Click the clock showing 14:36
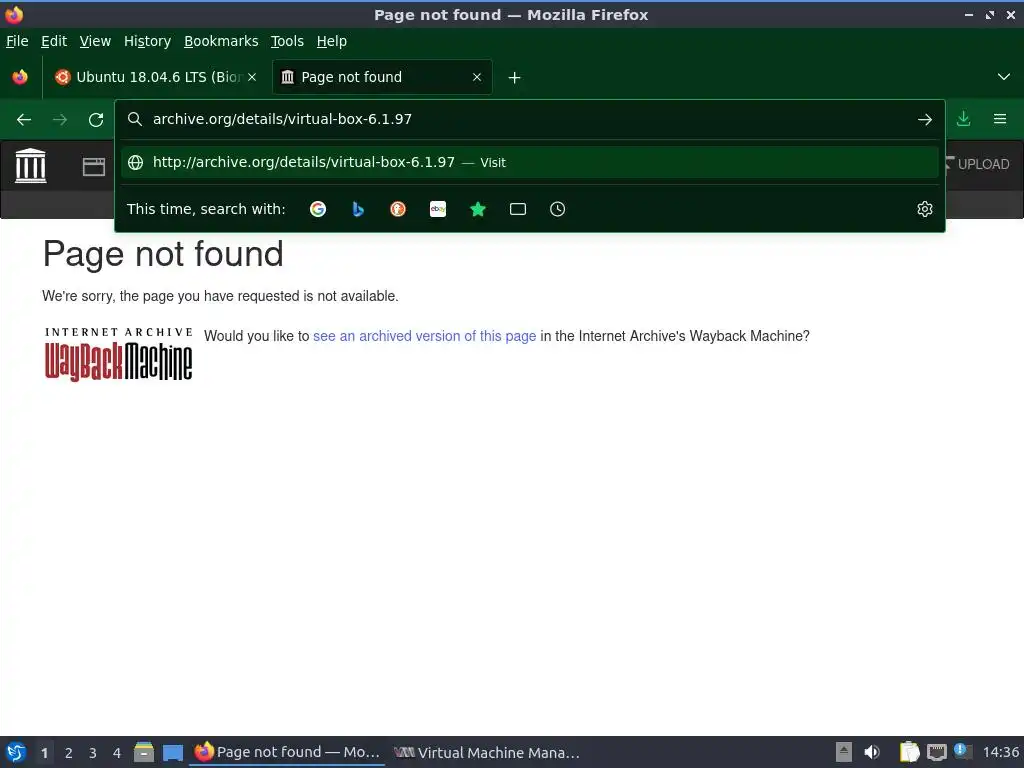The image size is (1024, 768). click(1000, 752)
